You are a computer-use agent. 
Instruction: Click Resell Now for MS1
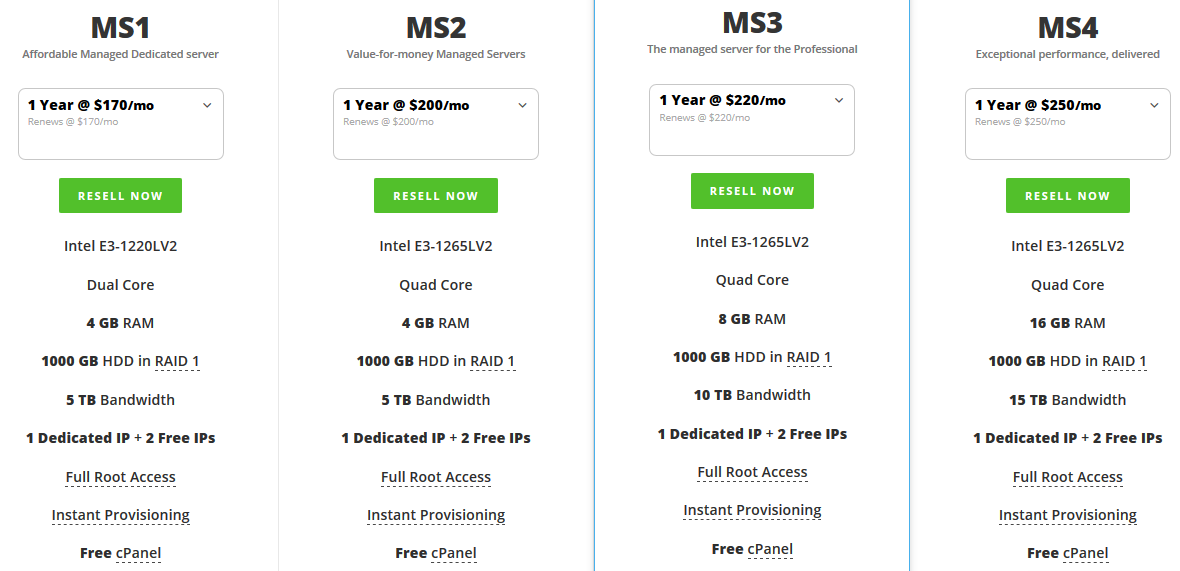point(120,196)
